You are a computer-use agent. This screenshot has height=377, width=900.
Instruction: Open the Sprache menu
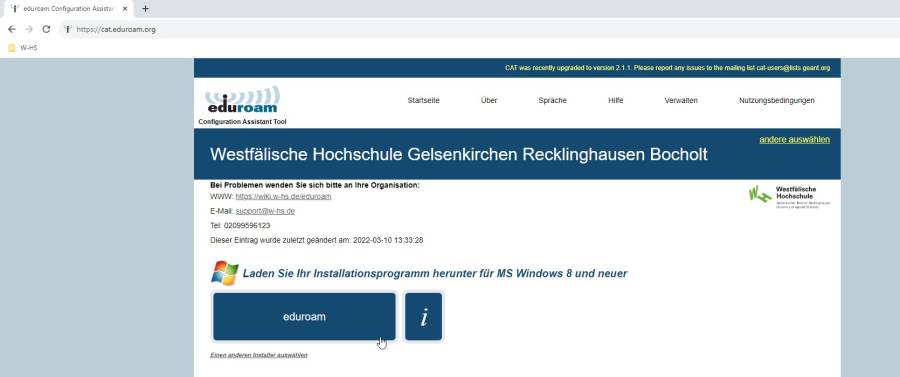[x=553, y=100]
